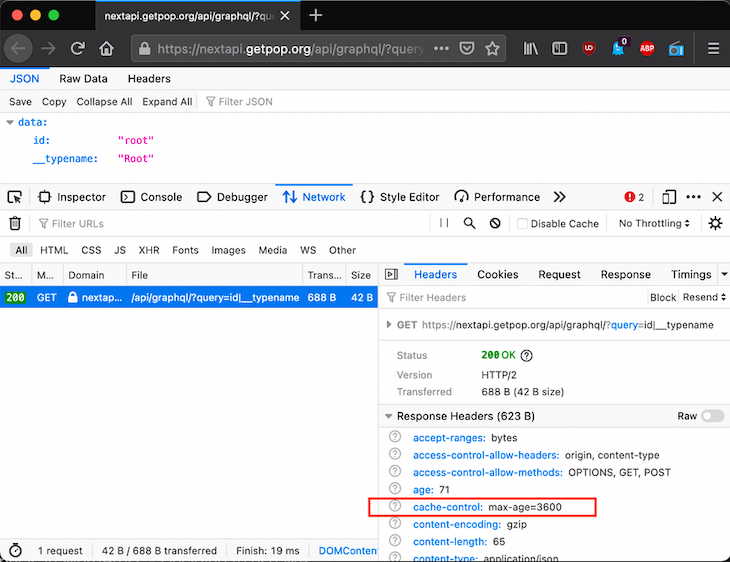The width and height of the screenshot is (730, 562).
Task: Switch to the JSON viewer Headers tab
Action: pyautogui.click(x=149, y=79)
